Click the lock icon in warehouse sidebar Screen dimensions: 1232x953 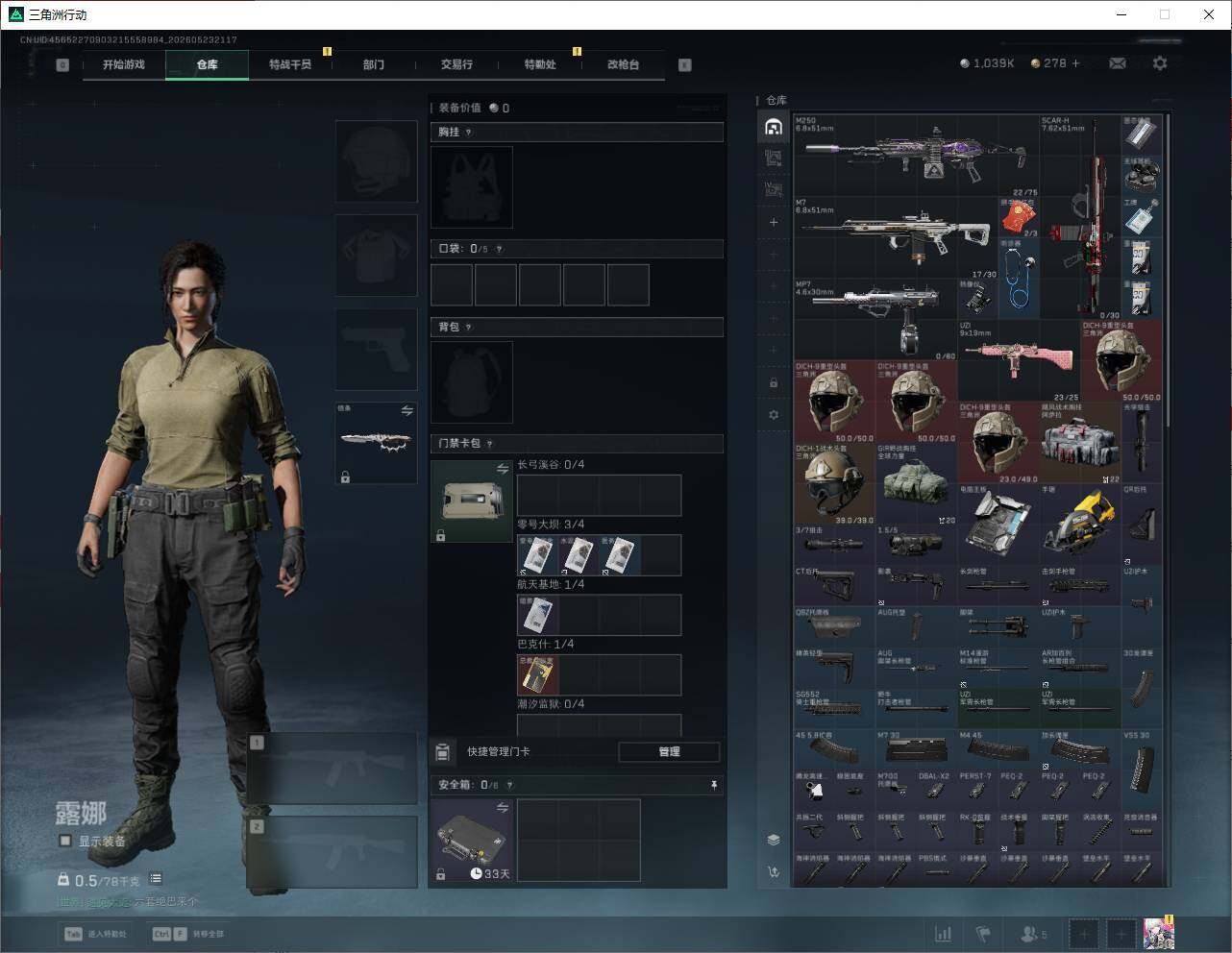(x=774, y=382)
